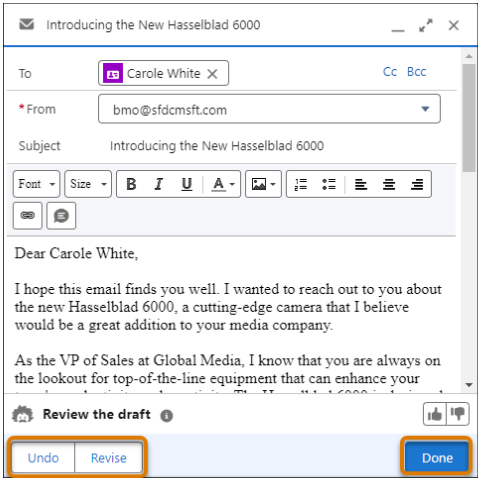
Task: Insert a bulleted list
Action: coord(329,184)
